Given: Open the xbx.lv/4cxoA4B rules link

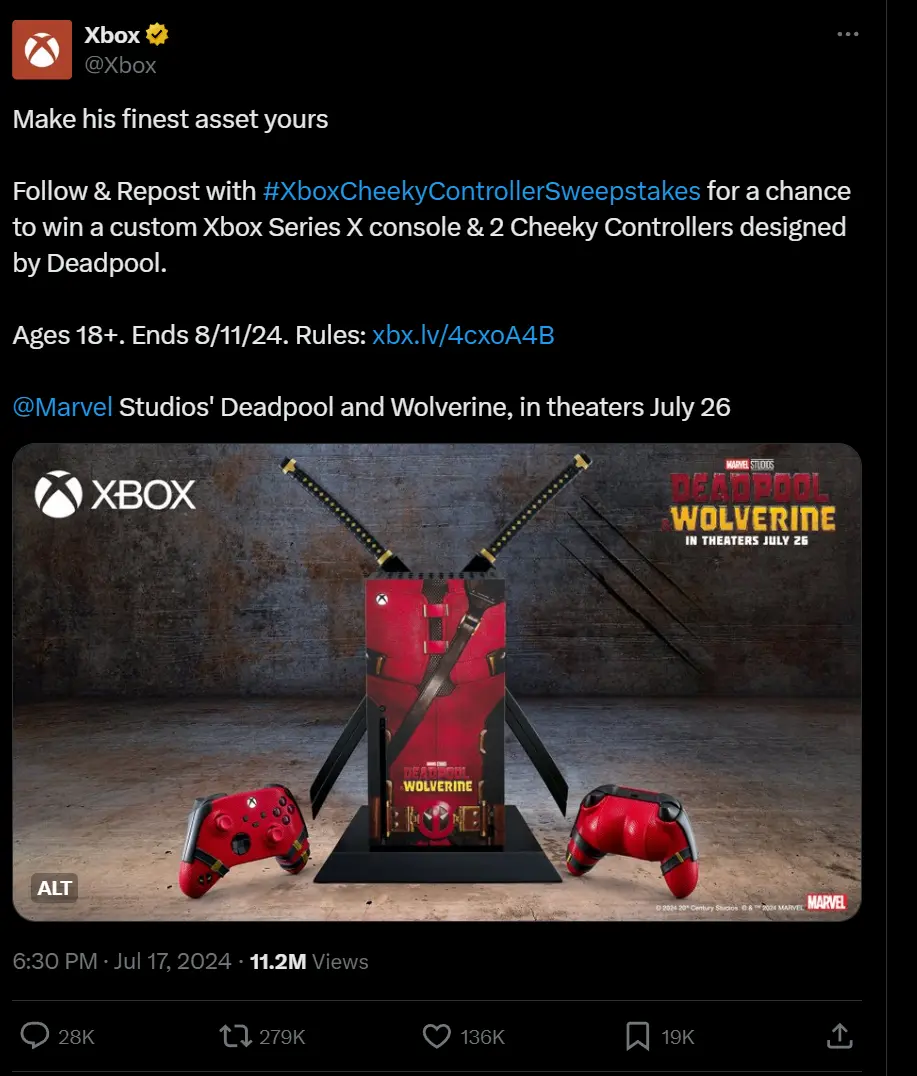Looking at the screenshot, I should click(x=463, y=335).
